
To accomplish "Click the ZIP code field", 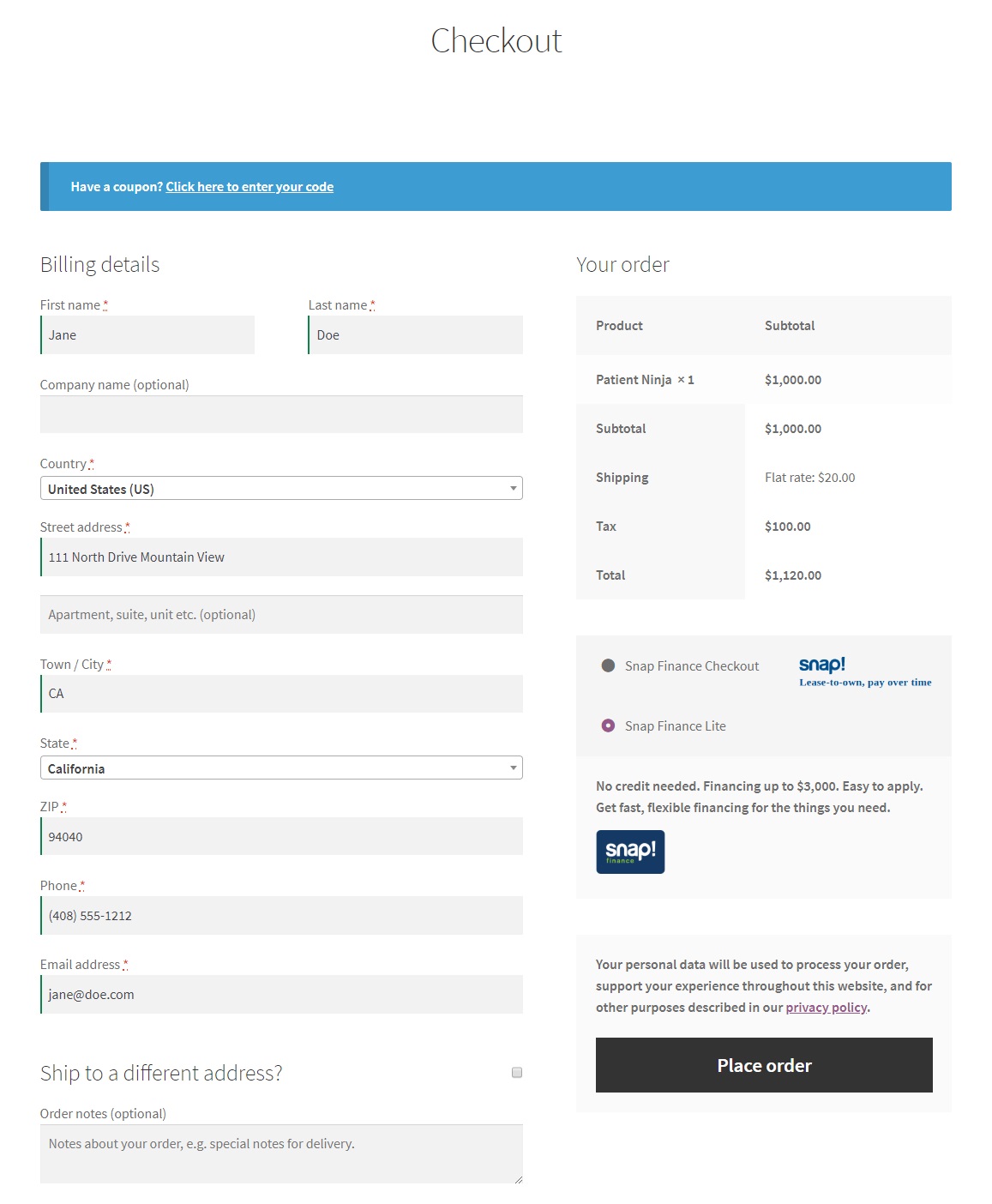I will (x=281, y=836).
